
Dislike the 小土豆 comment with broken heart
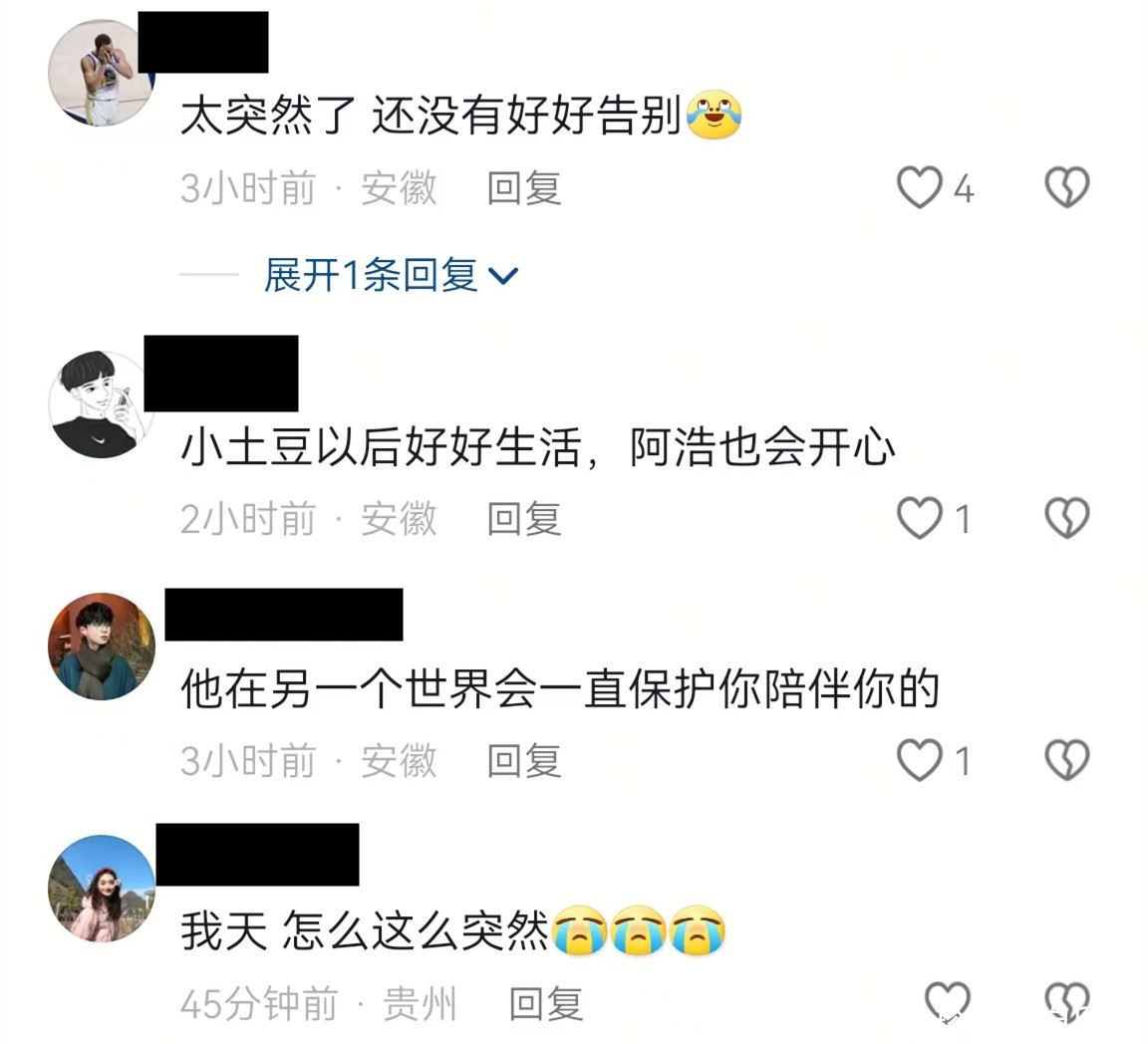(x=1066, y=518)
